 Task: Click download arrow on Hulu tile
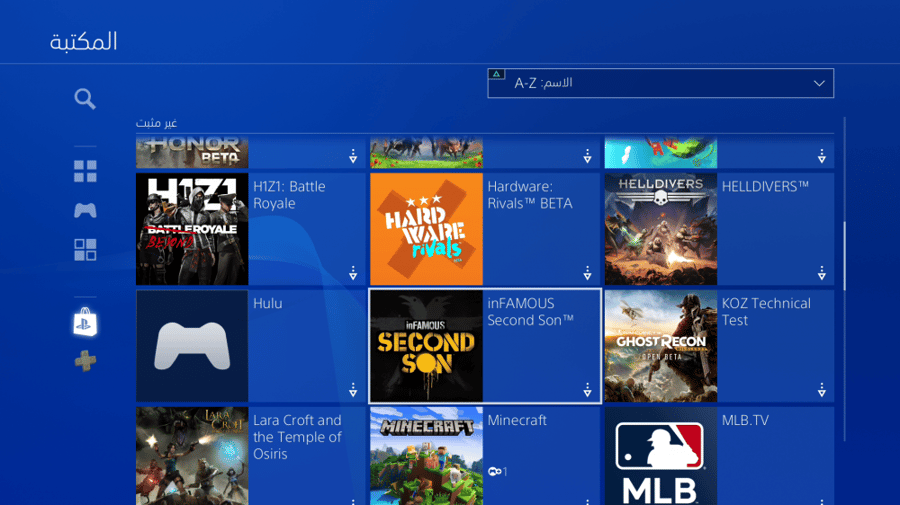coord(353,390)
